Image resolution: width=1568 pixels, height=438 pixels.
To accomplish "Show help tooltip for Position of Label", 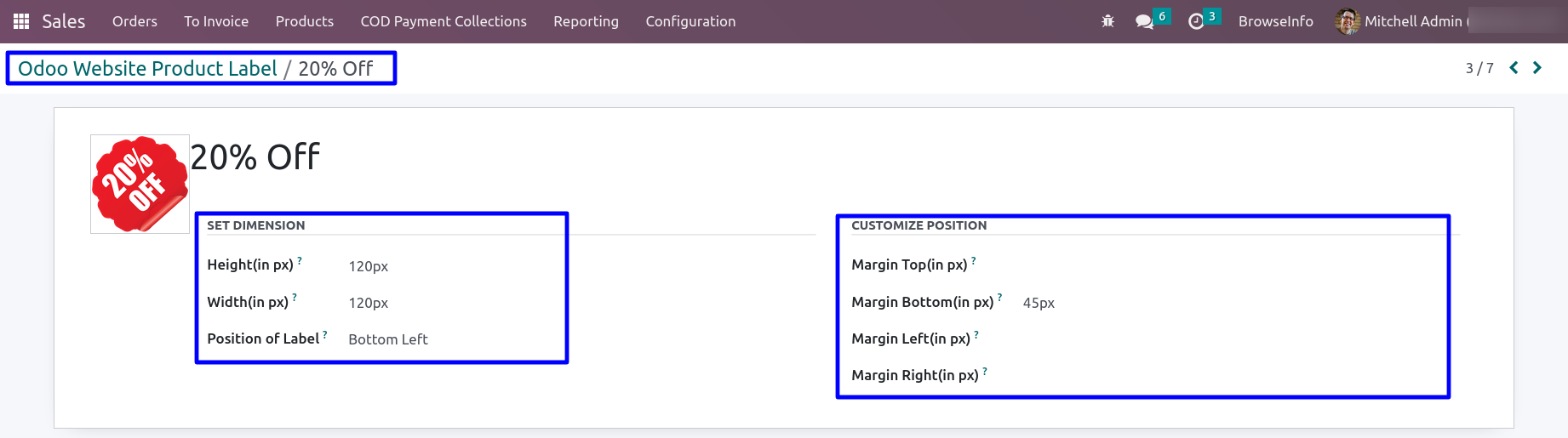I will pyautogui.click(x=325, y=335).
